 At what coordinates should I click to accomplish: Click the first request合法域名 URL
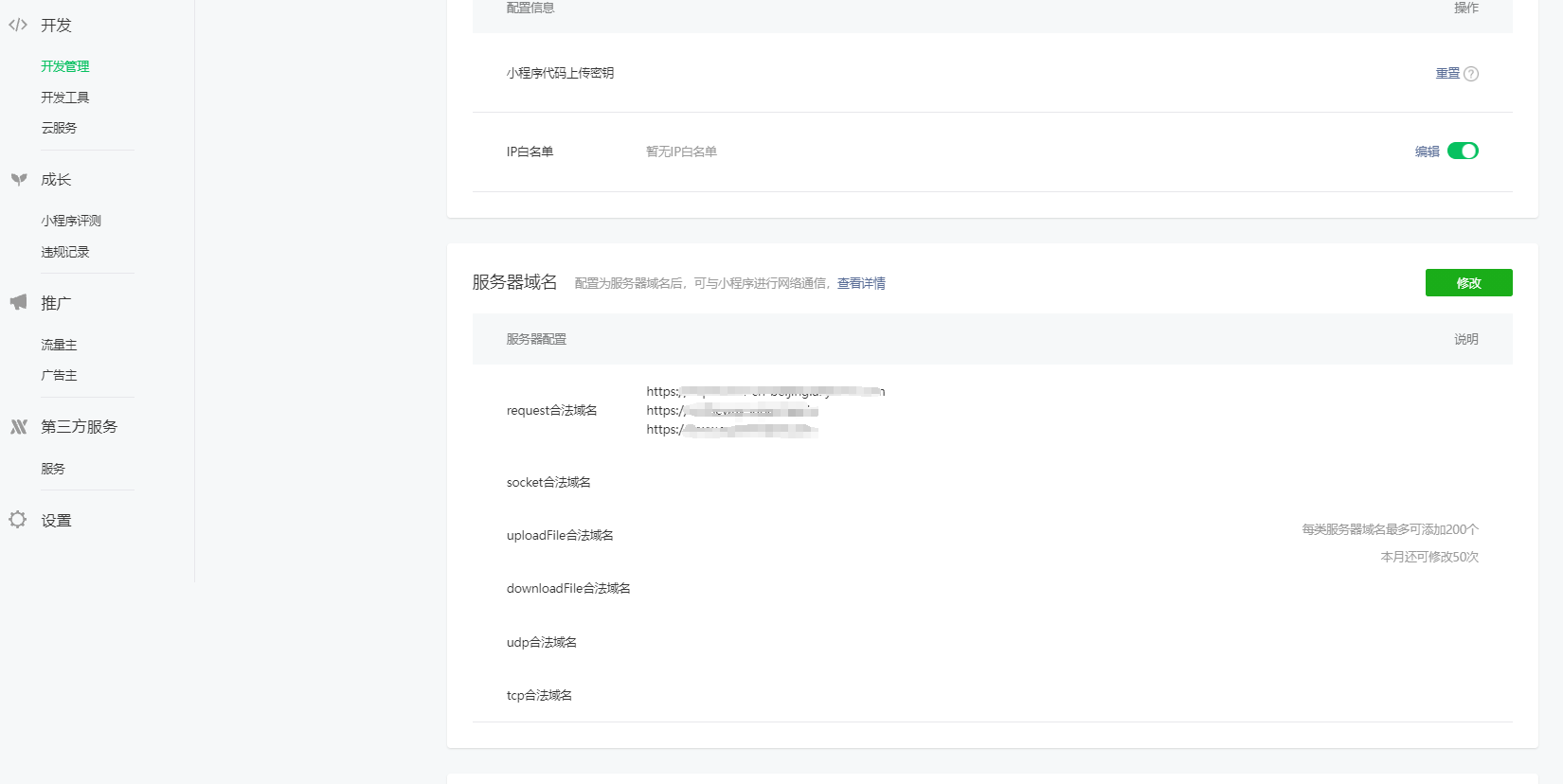pos(764,391)
